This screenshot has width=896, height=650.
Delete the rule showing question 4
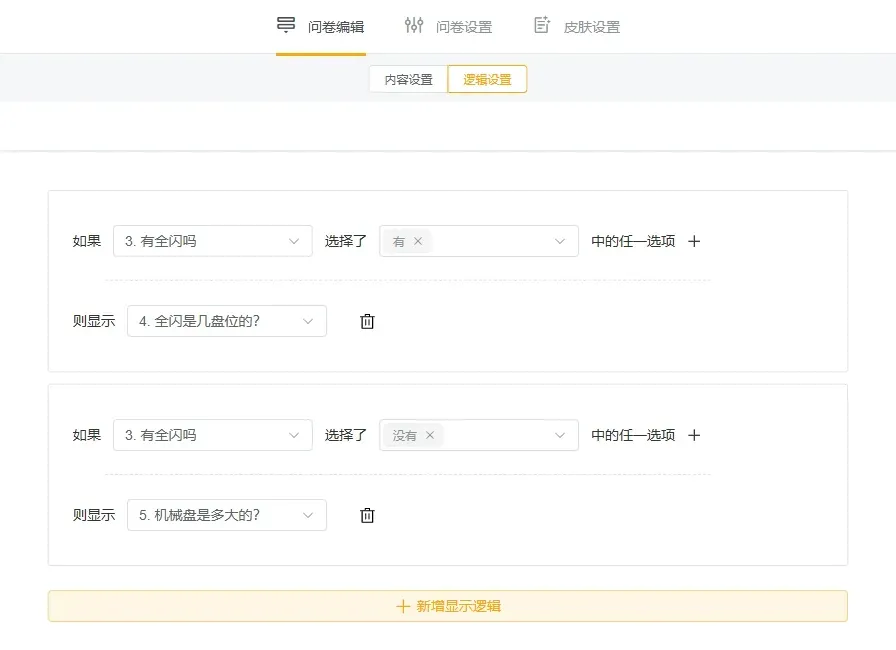[367, 321]
